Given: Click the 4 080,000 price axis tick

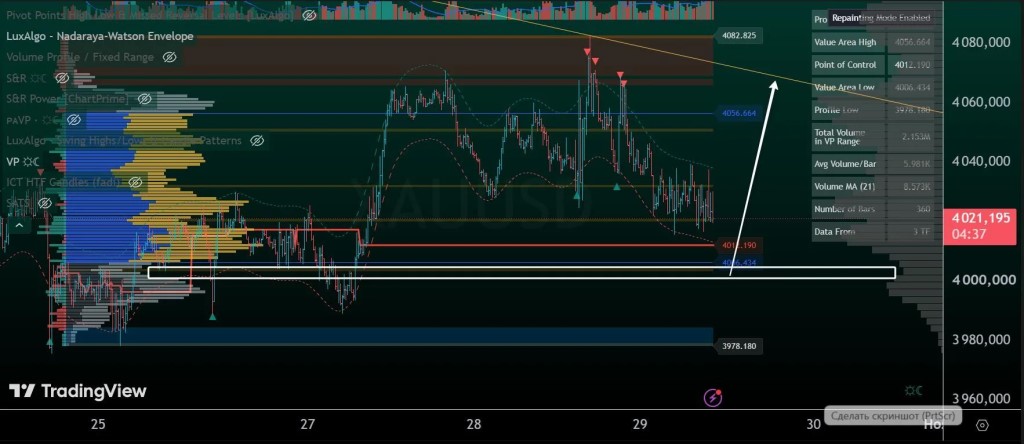Looking at the screenshot, I should click(982, 42).
